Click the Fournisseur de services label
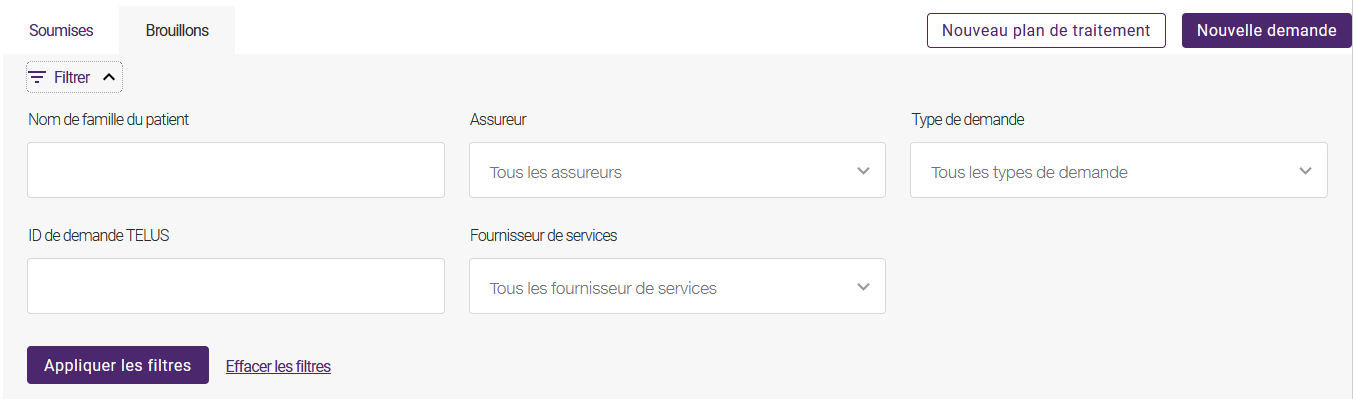 click(544, 235)
